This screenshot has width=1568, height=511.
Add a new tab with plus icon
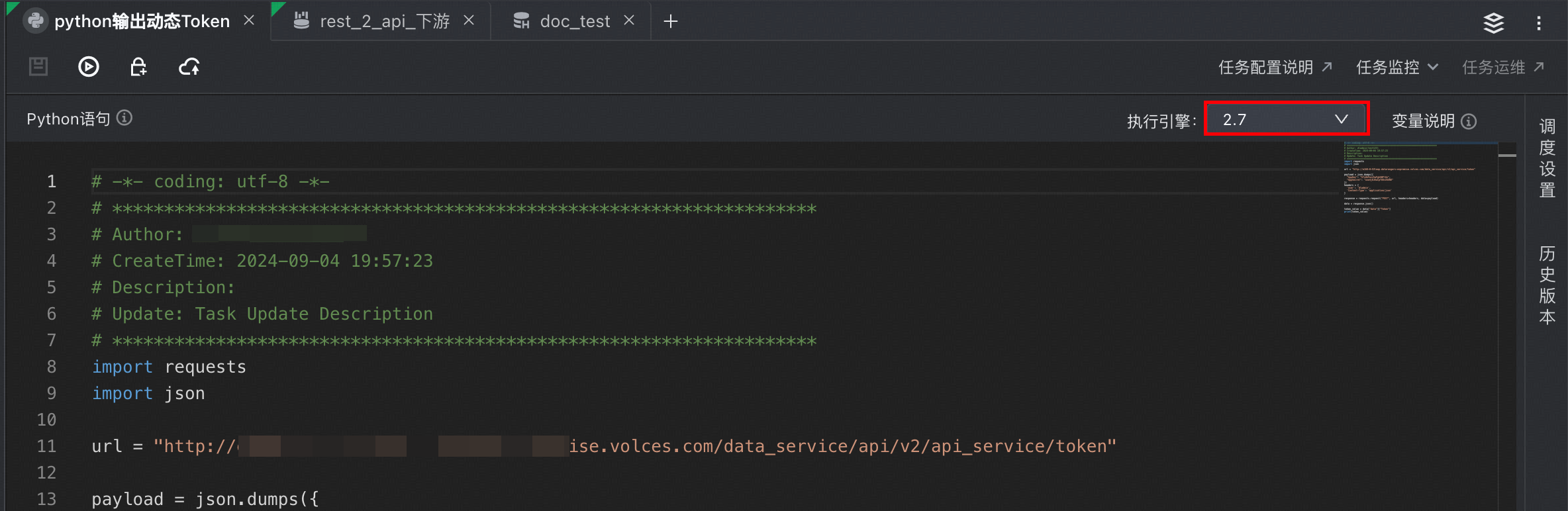tap(671, 22)
